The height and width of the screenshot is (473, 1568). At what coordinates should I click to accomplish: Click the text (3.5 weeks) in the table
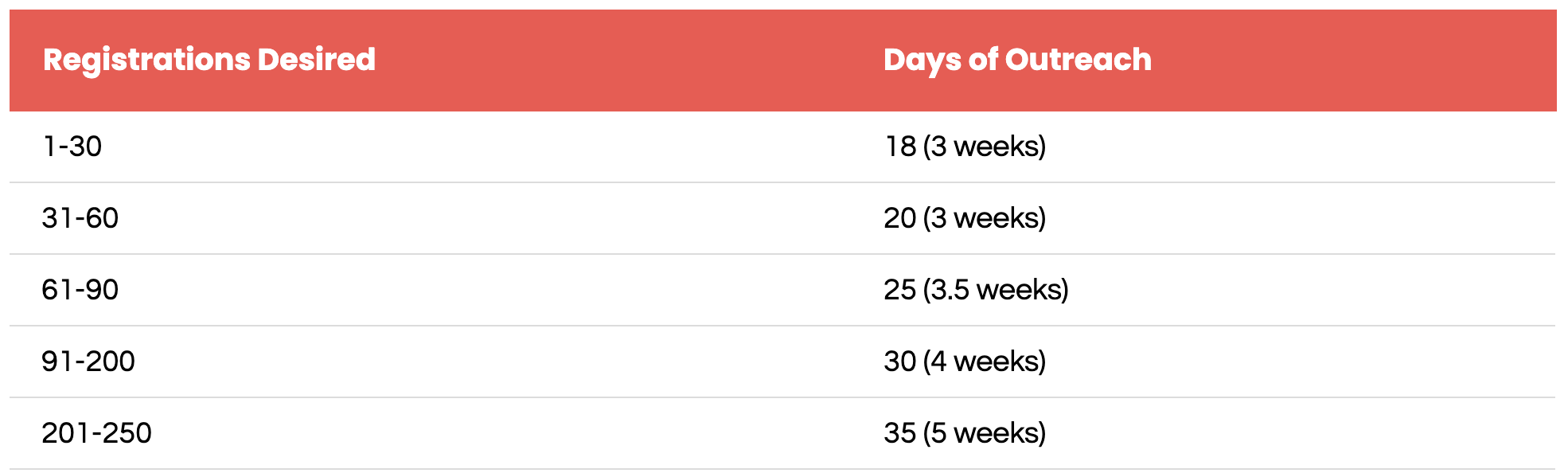(x=996, y=290)
